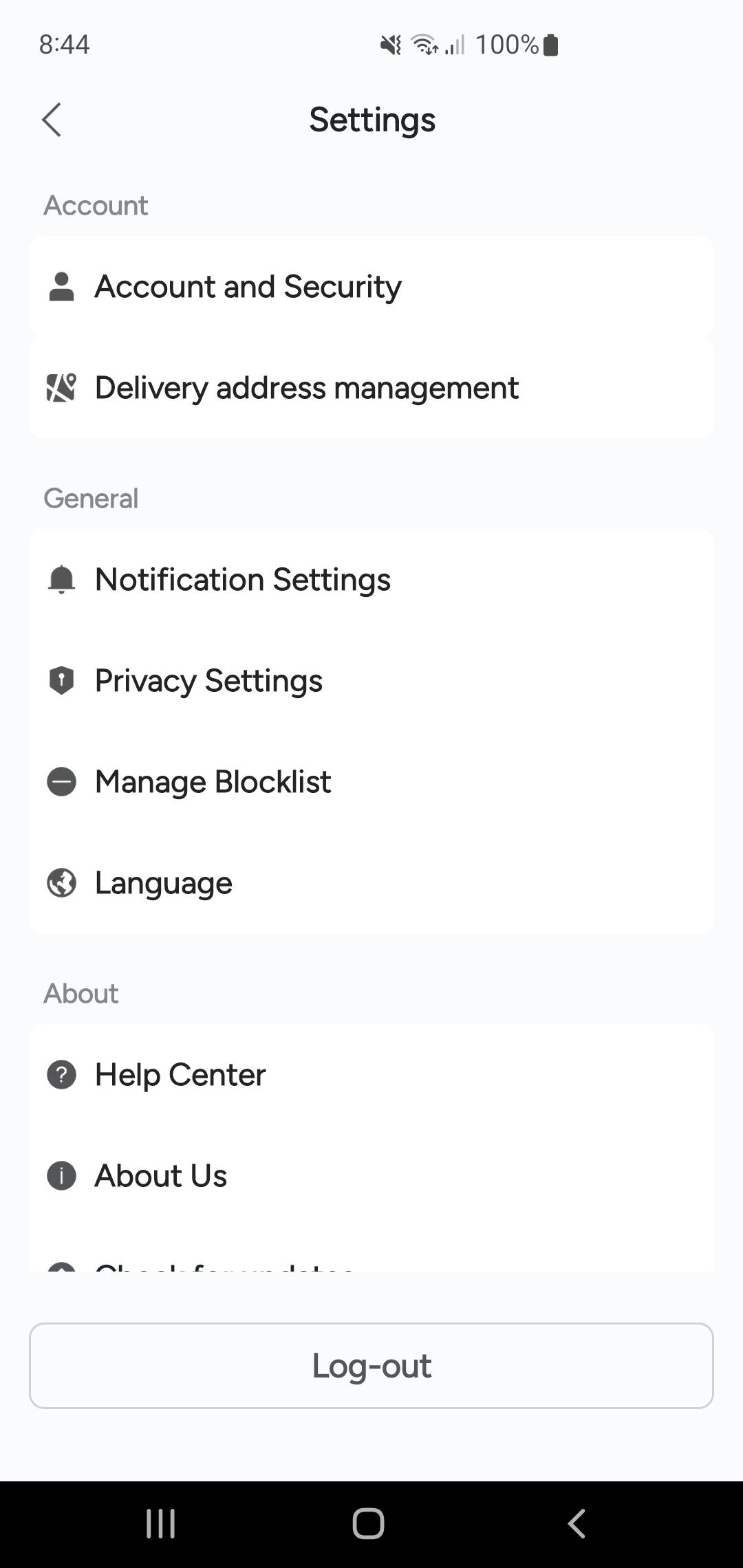743x1568 pixels.
Task: Tap the minus-circle Blocklist icon
Action: [x=61, y=782]
